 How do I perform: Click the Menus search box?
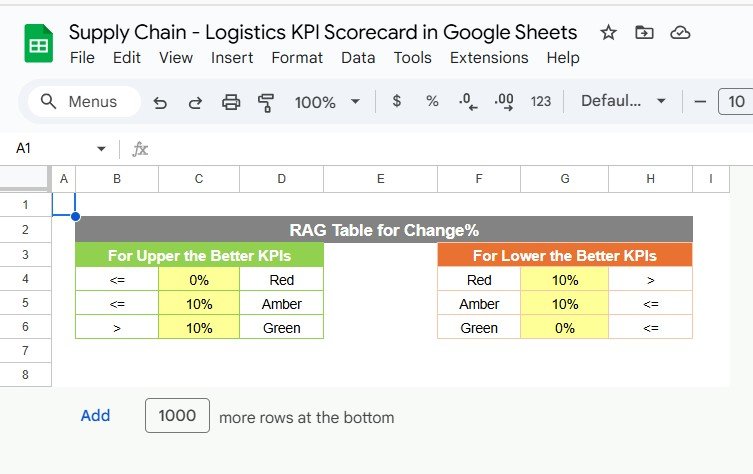[79, 101]
